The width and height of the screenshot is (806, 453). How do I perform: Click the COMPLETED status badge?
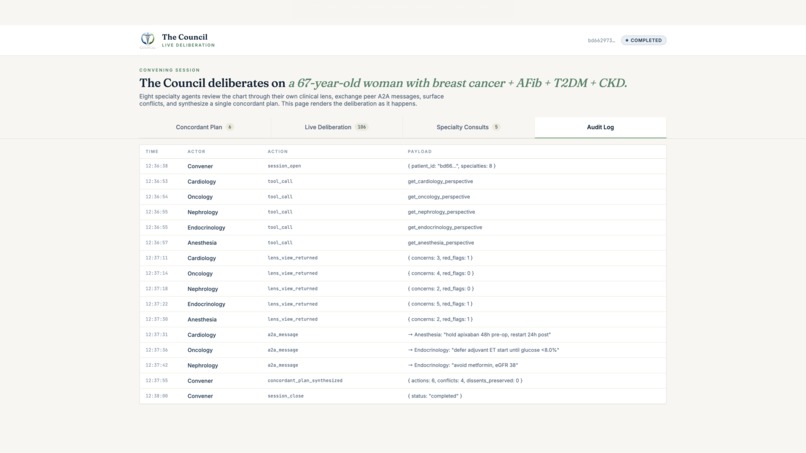tap(644, 40)
